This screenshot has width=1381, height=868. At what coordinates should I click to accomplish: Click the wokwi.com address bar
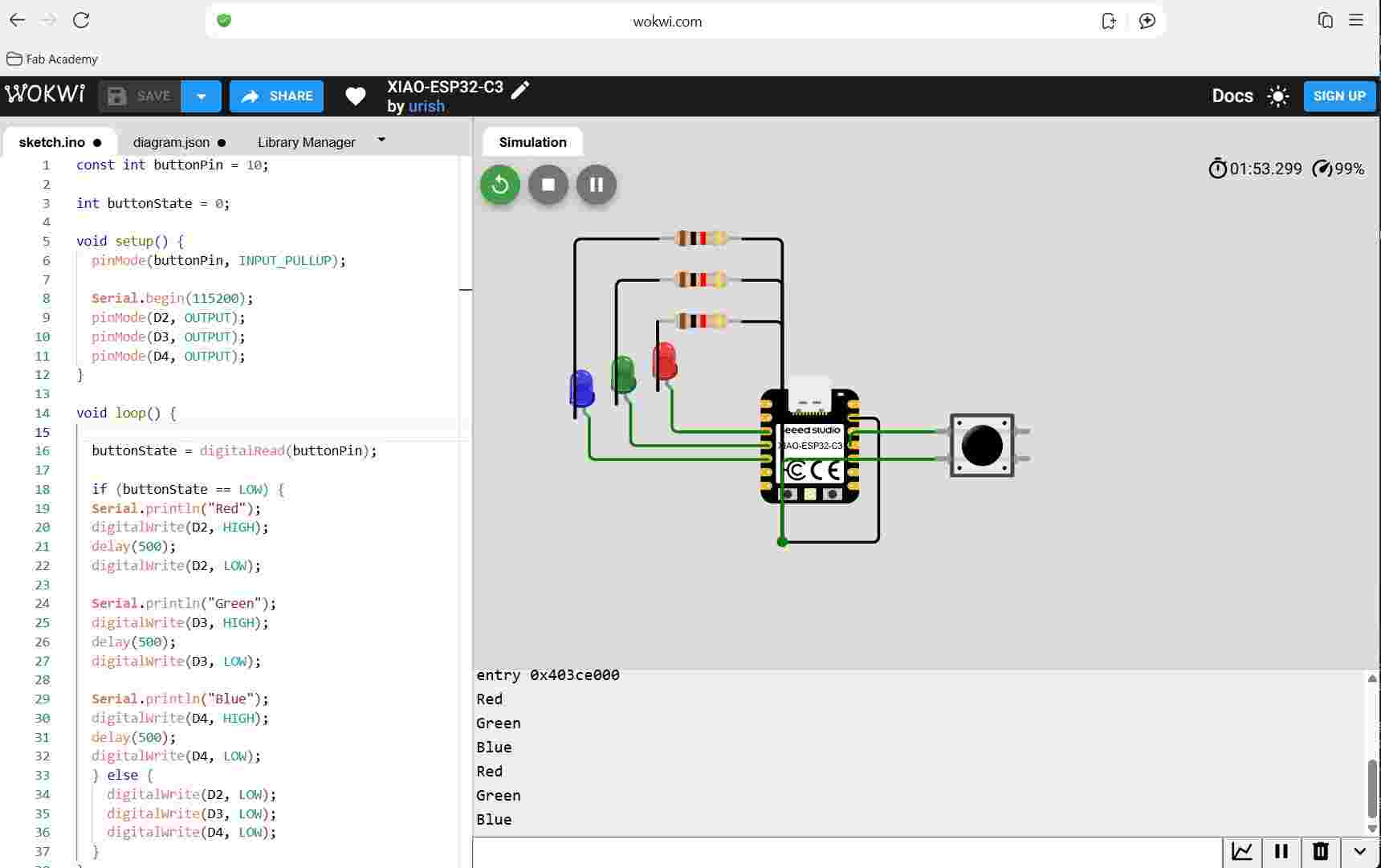click(667, 22)
